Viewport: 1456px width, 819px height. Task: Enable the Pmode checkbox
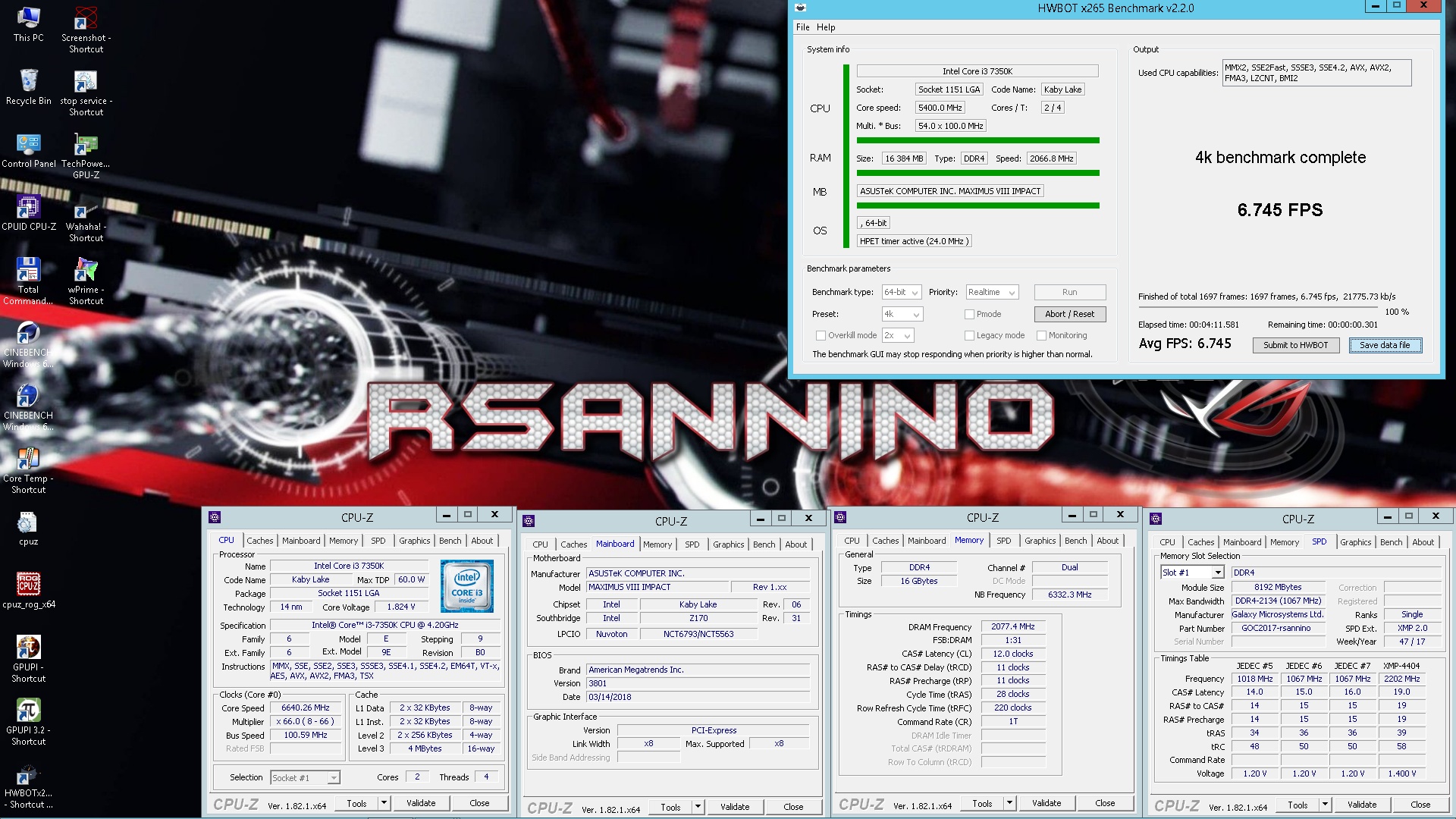point(969,314)
